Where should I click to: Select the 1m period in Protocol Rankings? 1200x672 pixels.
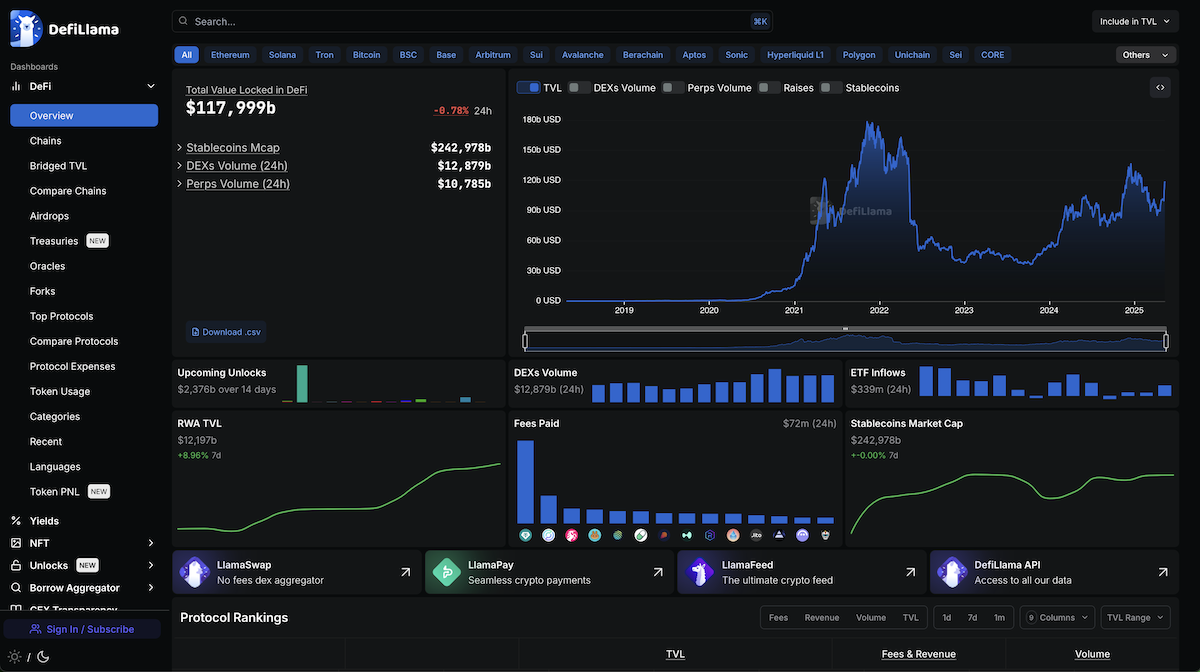(999, 618)
